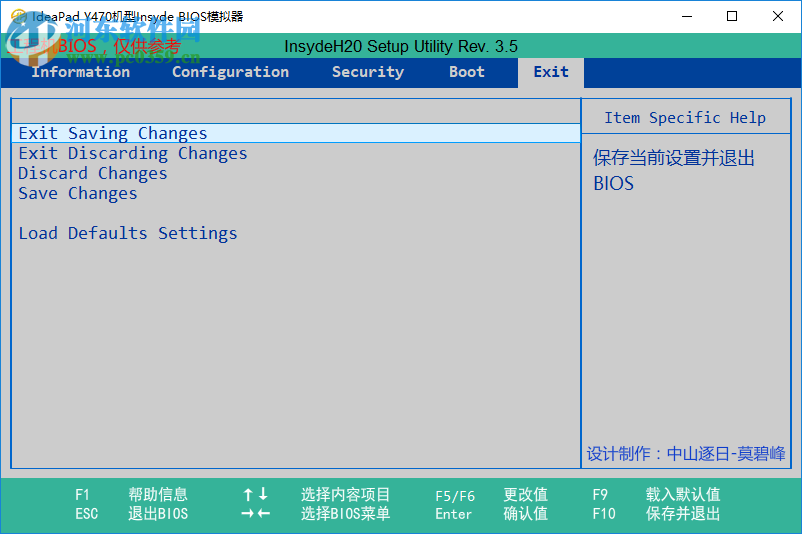This screenshot has width=802, height=534.
Task: Choose Exit Discarding Changes
Action: click(x=133, y=153)
